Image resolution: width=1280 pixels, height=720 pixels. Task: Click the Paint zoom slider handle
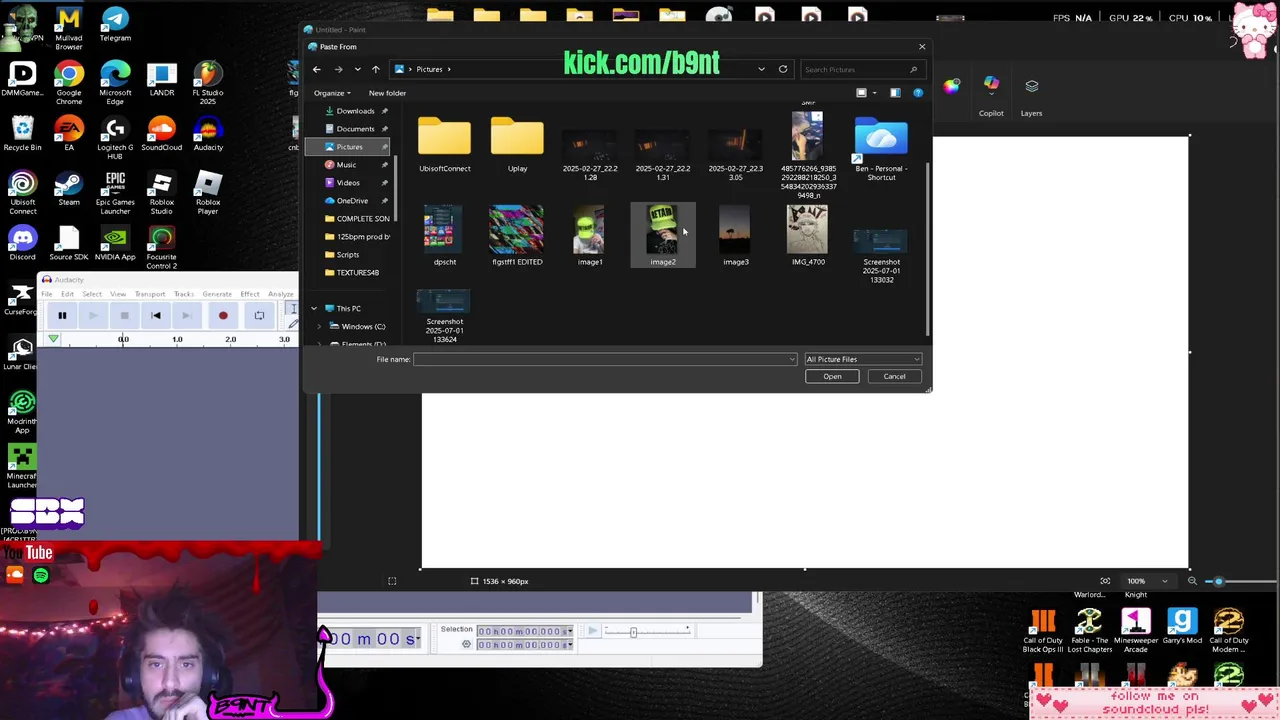click(1218, 581)
